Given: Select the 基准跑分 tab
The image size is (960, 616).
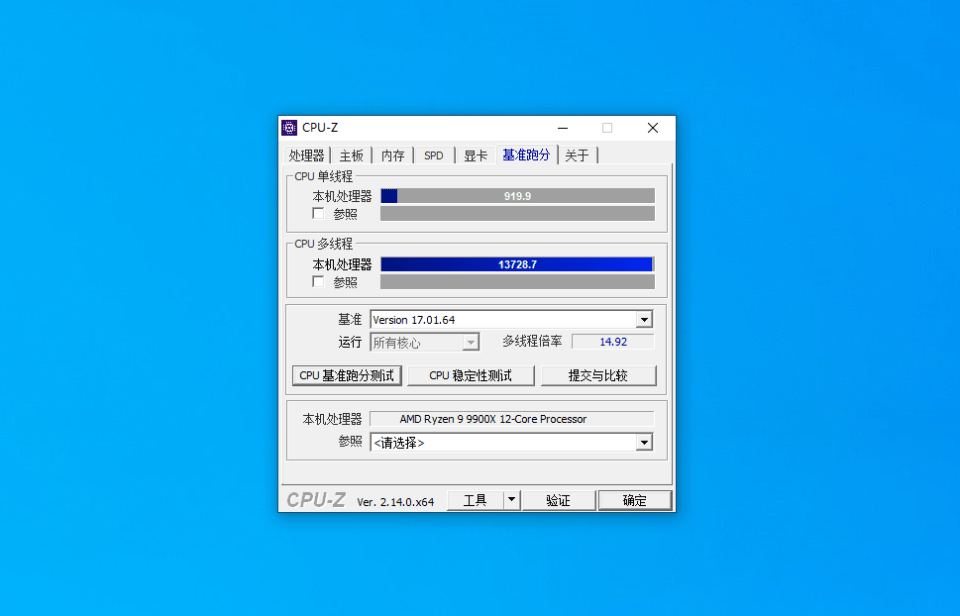Looking at the screenshot, I should [x=526, y=155].
